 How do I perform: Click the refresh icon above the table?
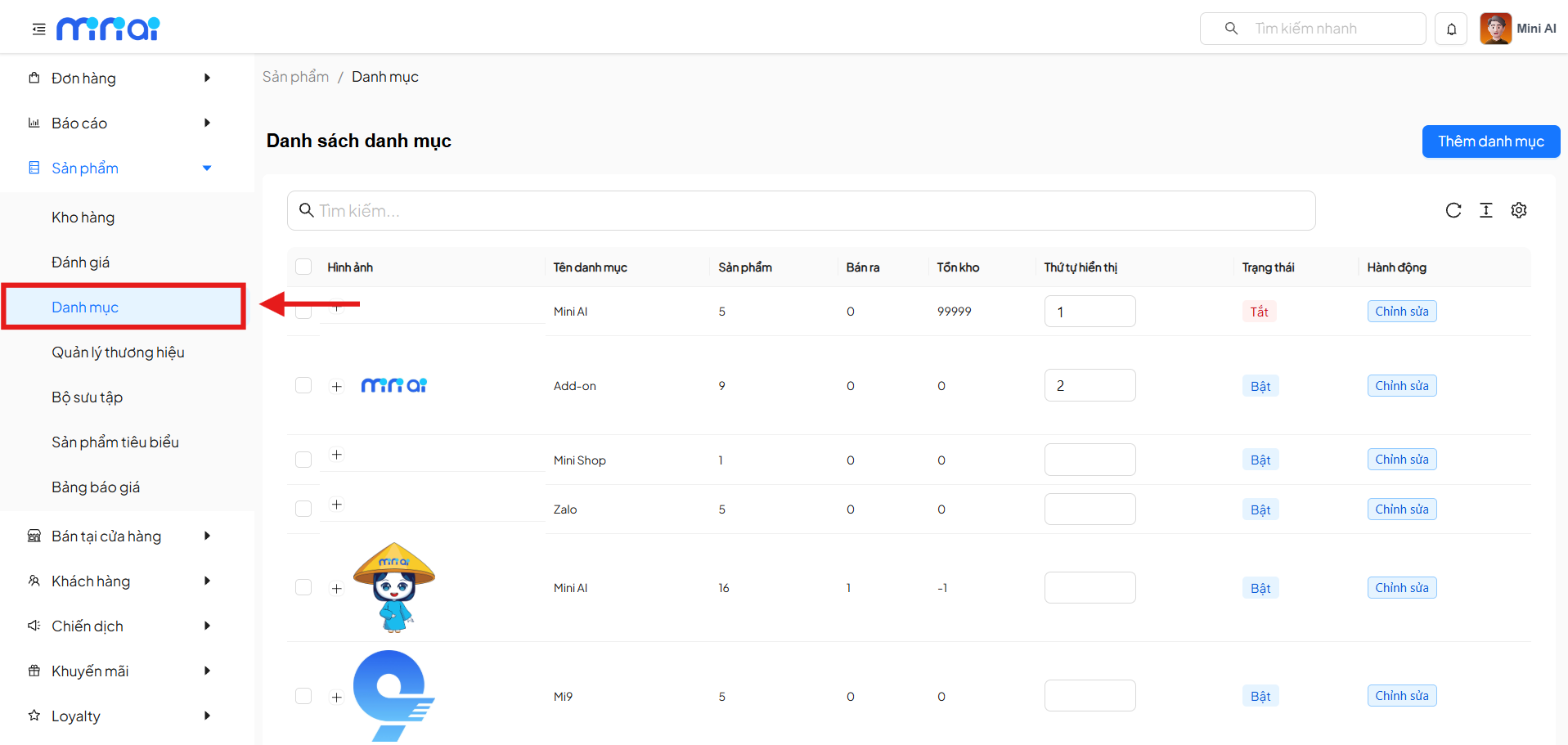click(x=1453, y=210)
